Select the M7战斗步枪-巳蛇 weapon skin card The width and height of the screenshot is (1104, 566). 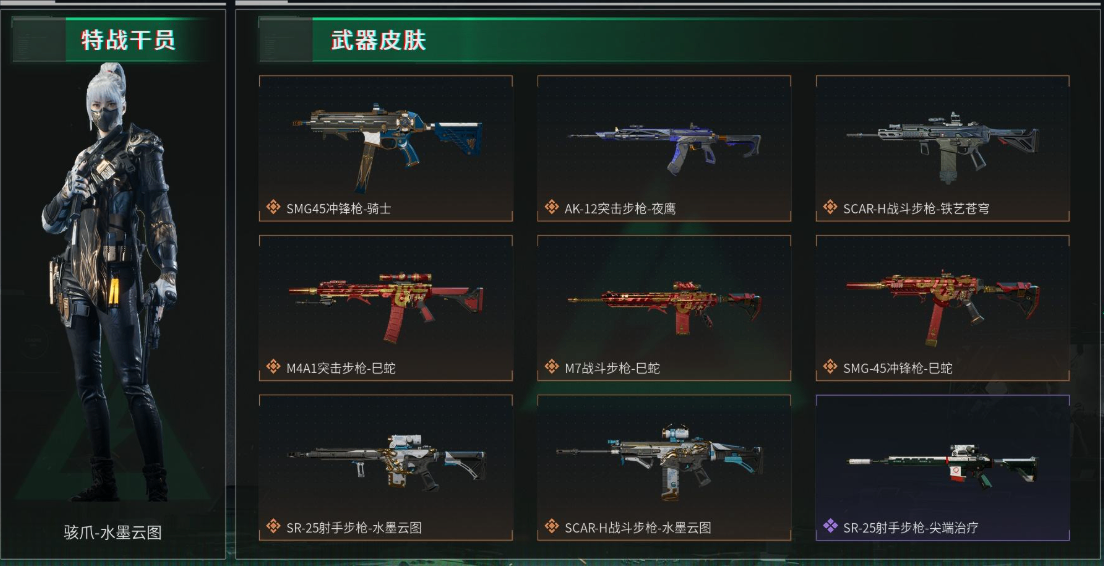(x=664, y=308)
